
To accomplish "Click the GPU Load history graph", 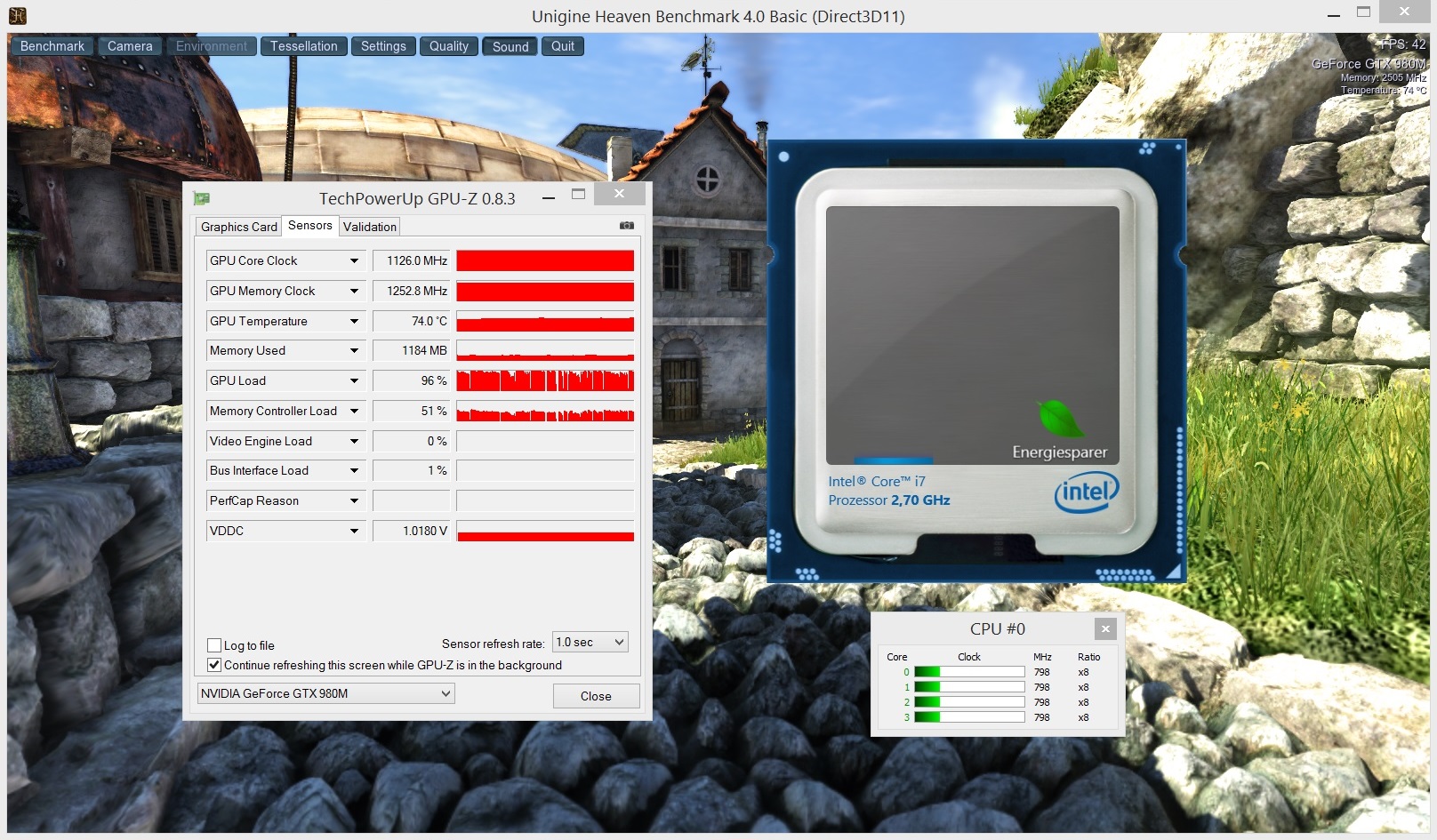I will (x=545, y=380).
